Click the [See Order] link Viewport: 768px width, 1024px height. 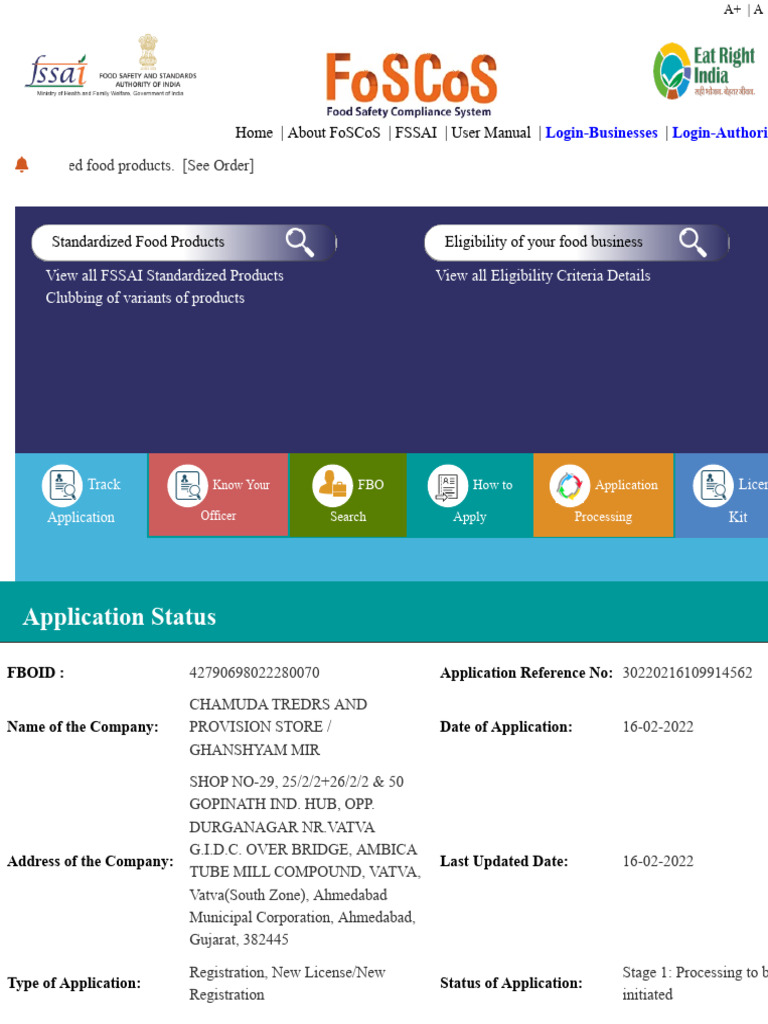218,165
